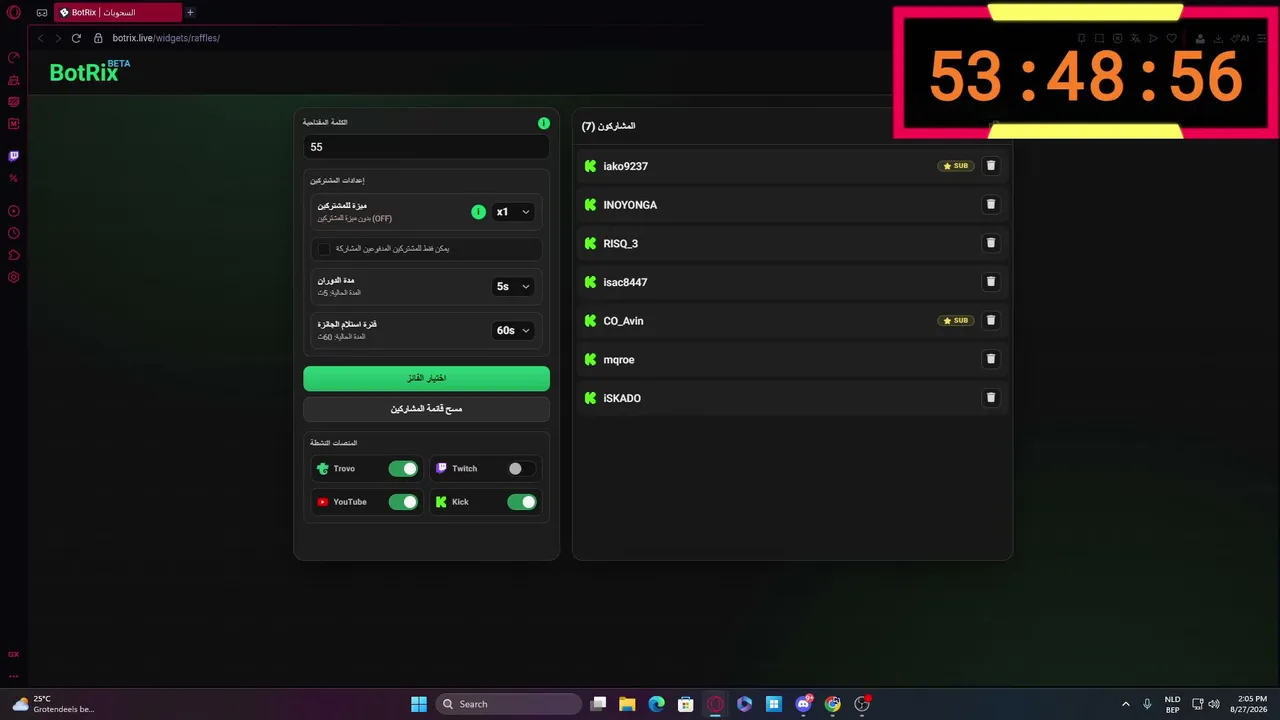The image size is (1280, 720).
Task: Enable the Twitch platform toggle
Action: (x=522, y=469)
